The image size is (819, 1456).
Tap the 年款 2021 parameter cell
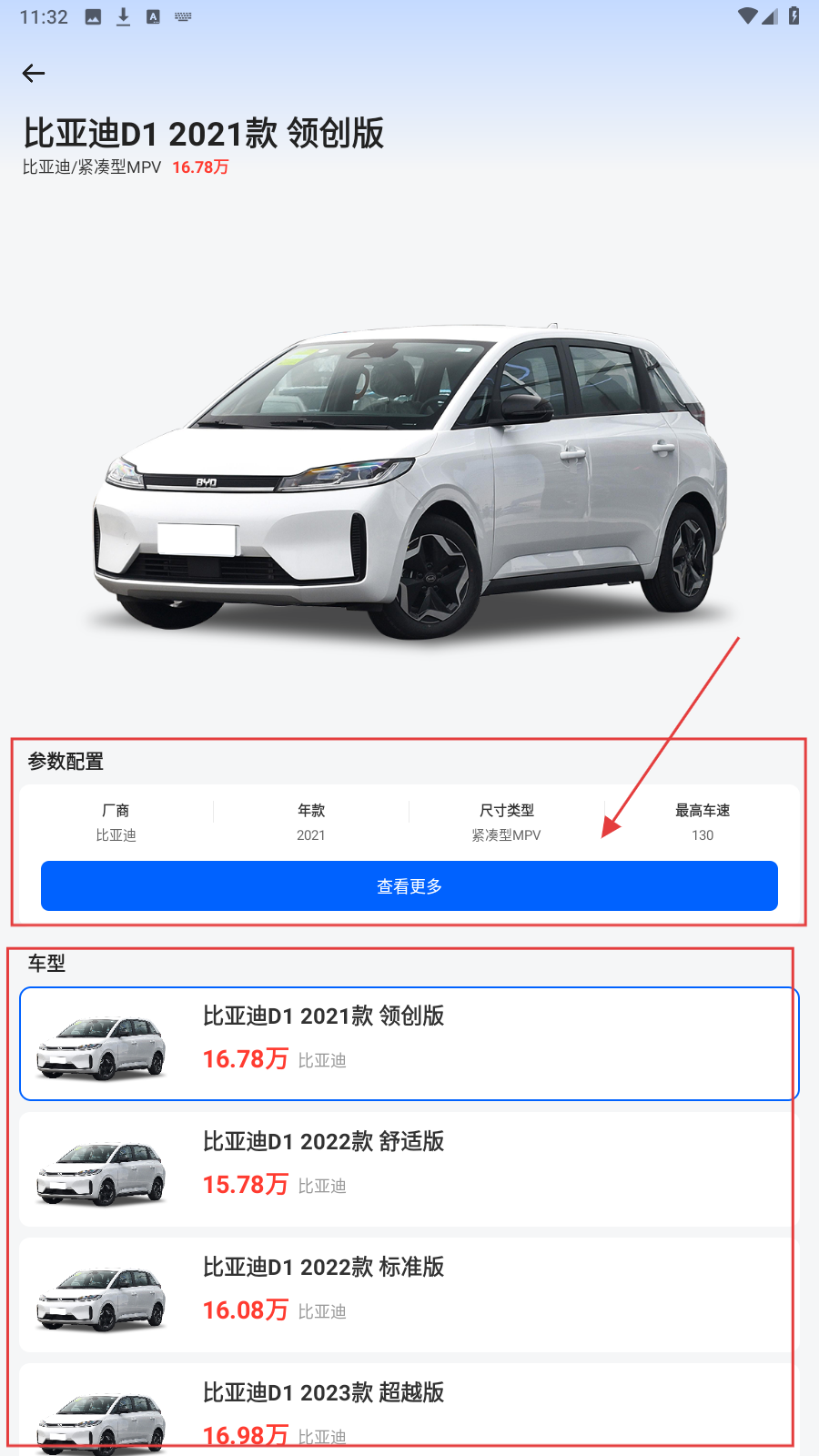click(311, 822)
